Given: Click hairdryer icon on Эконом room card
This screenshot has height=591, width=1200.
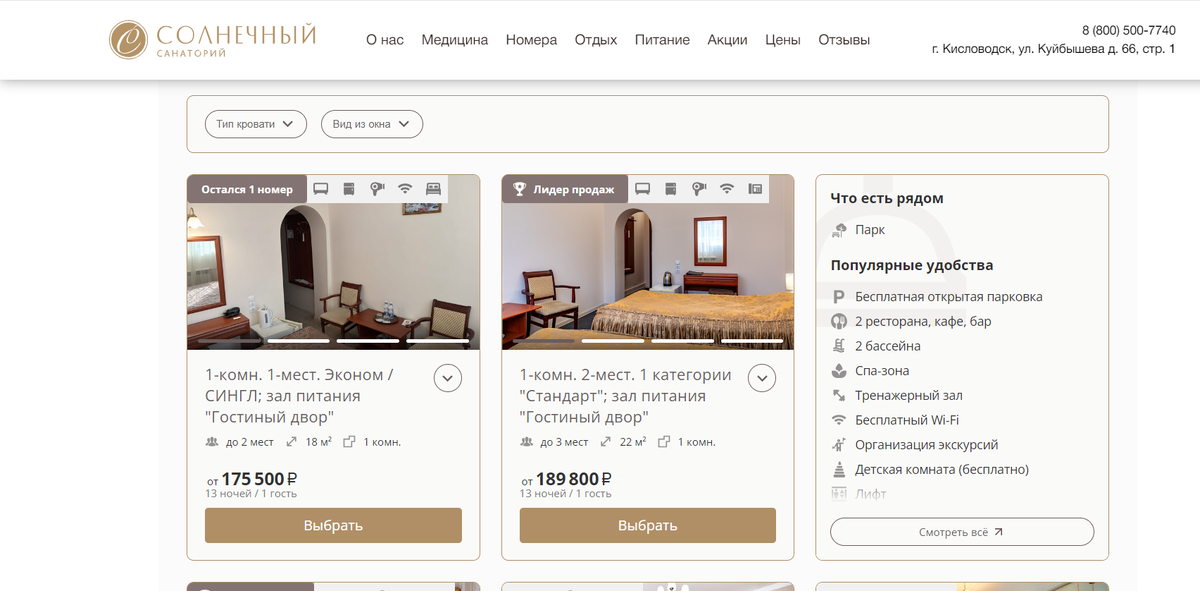Looking at the screenshot, I should (x=377, y=189).
